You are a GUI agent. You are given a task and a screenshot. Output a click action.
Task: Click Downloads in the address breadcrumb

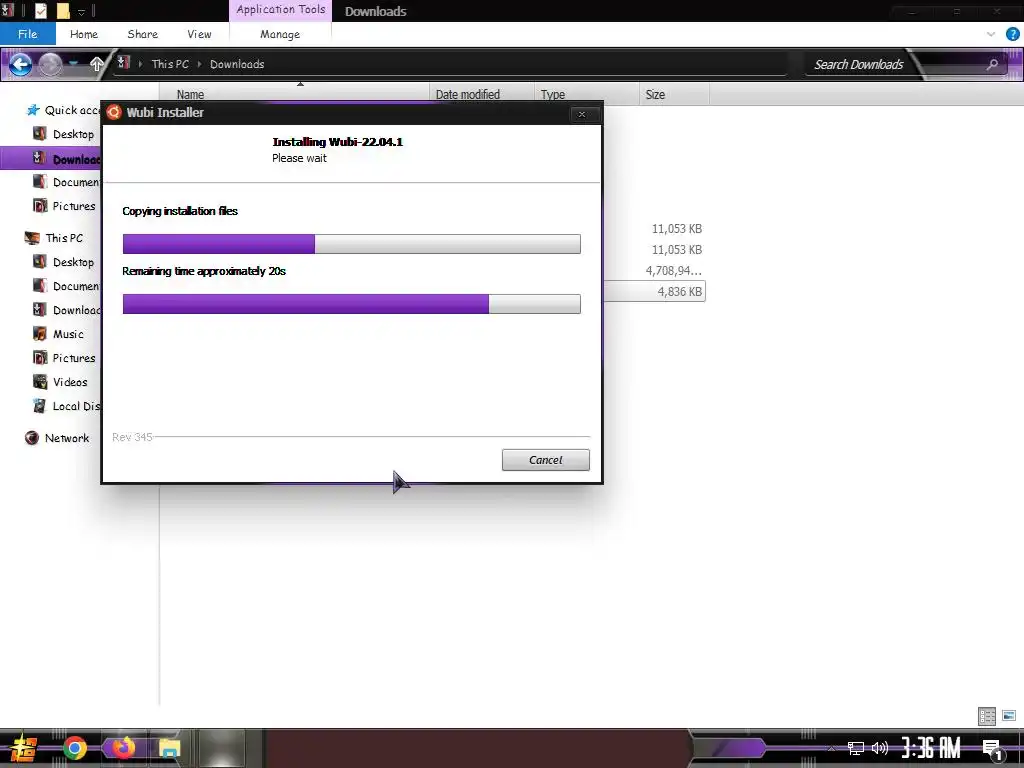point(237,64)
